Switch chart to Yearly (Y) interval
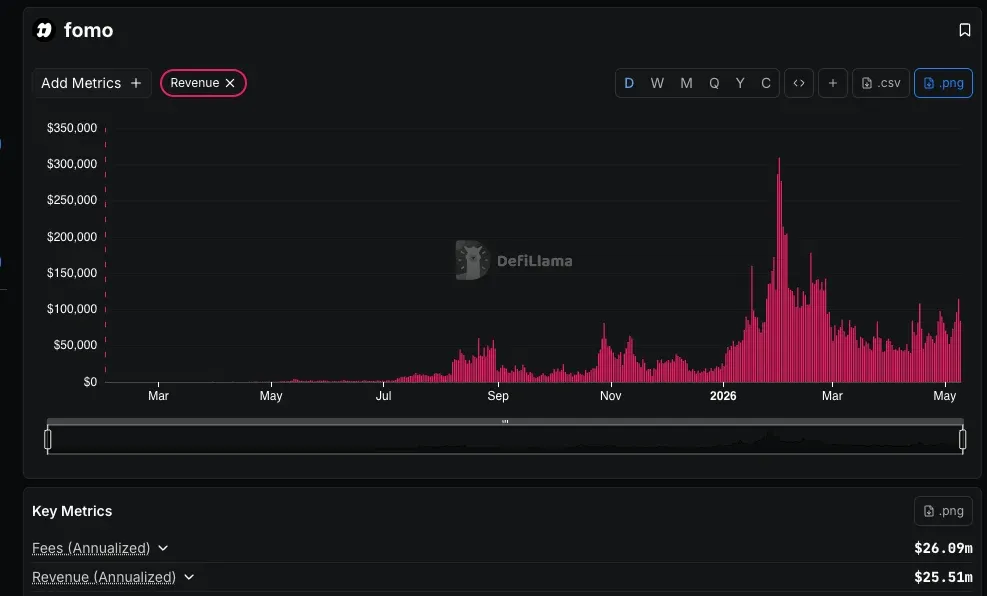 740,83
